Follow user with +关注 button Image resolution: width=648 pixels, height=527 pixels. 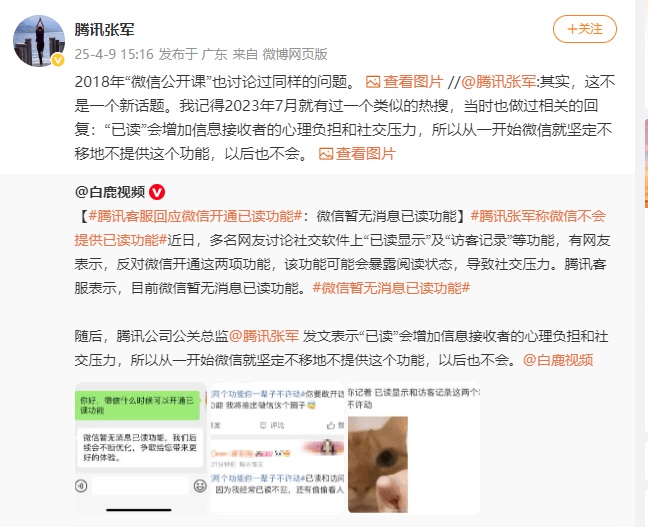[585, 29]
